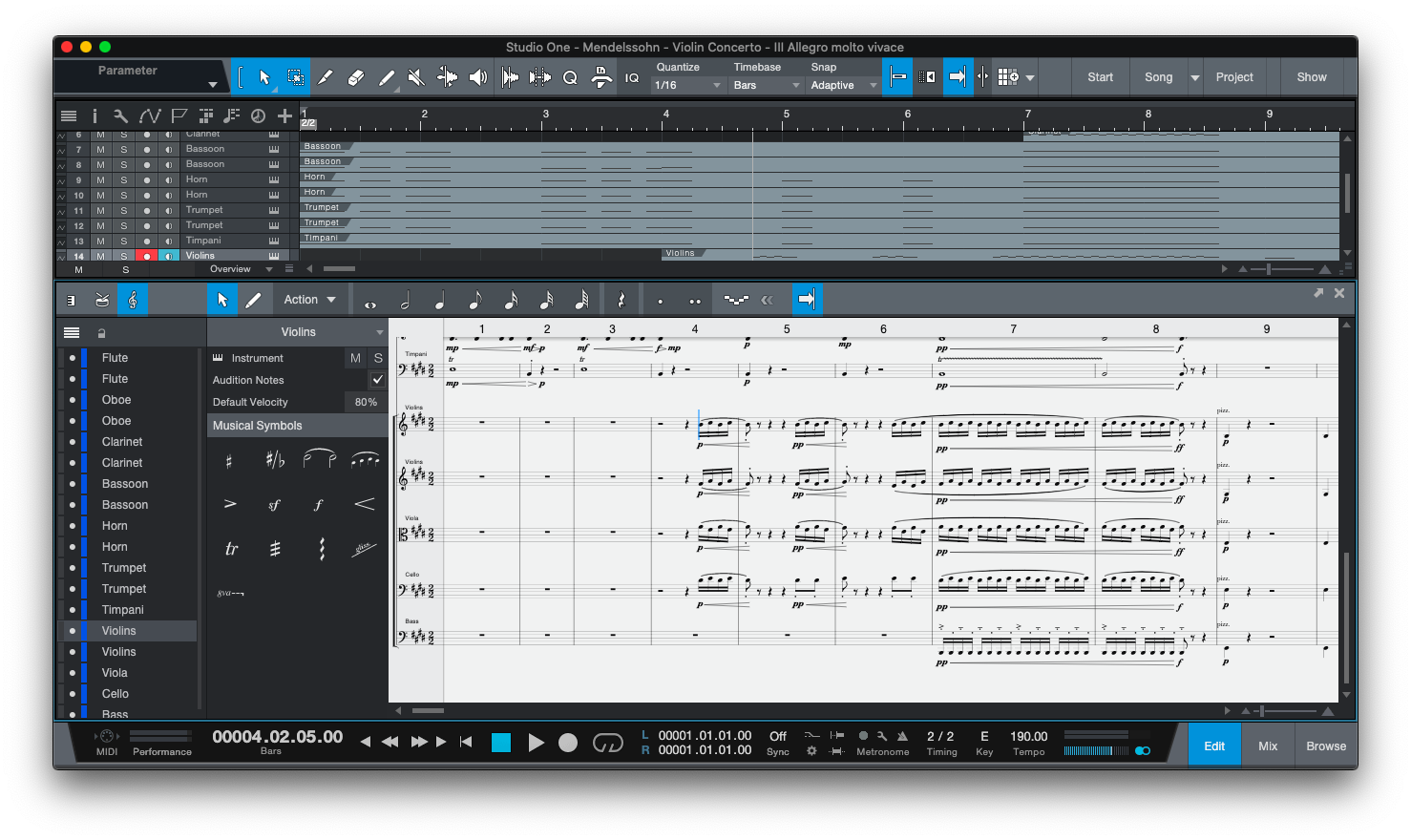Insert the sforzando (sf) musical symbol
This screenshot has width=1411, height=840.
coord(275,505)
